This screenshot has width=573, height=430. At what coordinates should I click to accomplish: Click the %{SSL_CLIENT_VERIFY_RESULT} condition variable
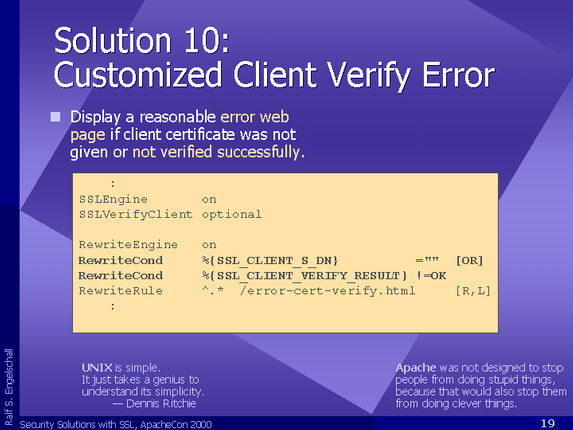tap(304, 276)
